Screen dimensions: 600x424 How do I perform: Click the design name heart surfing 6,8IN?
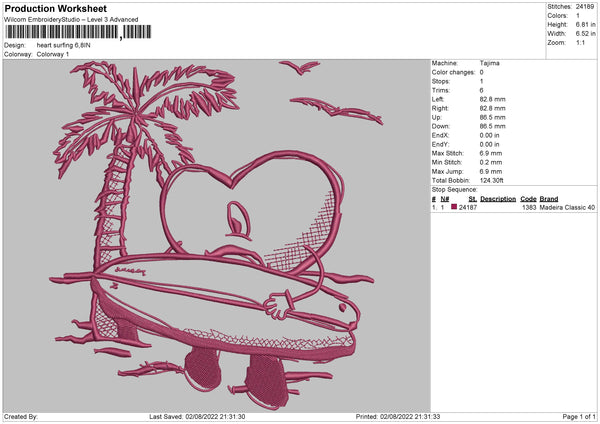70,45
